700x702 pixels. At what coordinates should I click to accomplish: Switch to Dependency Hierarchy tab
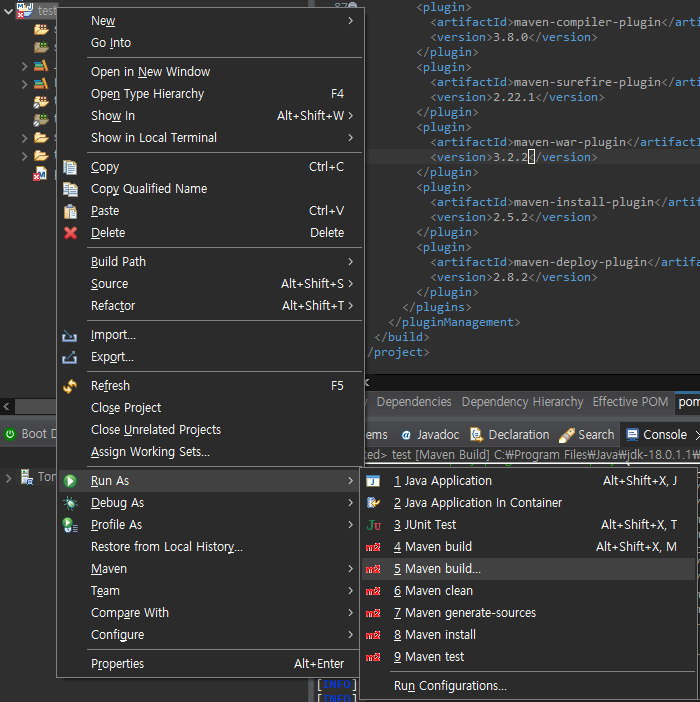coord(522,402)
